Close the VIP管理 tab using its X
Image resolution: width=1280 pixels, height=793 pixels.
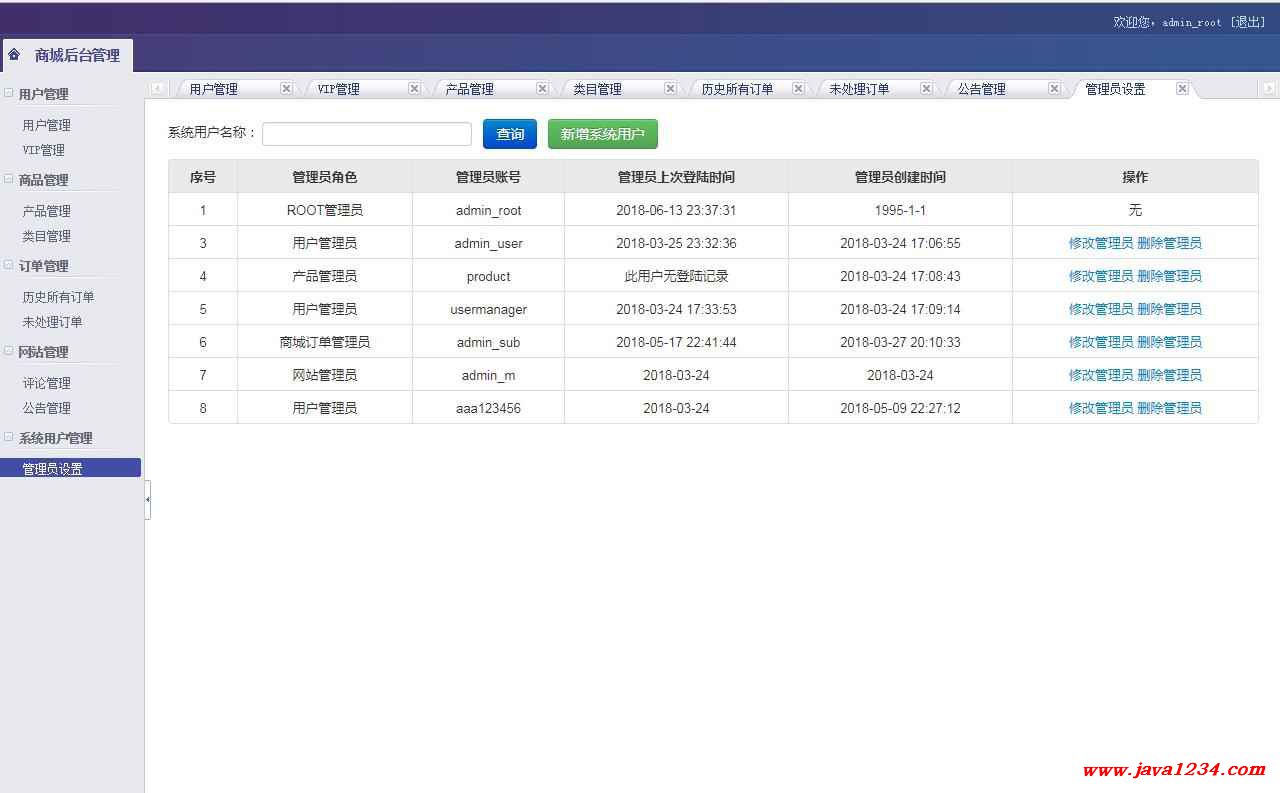tap(414, 89)
